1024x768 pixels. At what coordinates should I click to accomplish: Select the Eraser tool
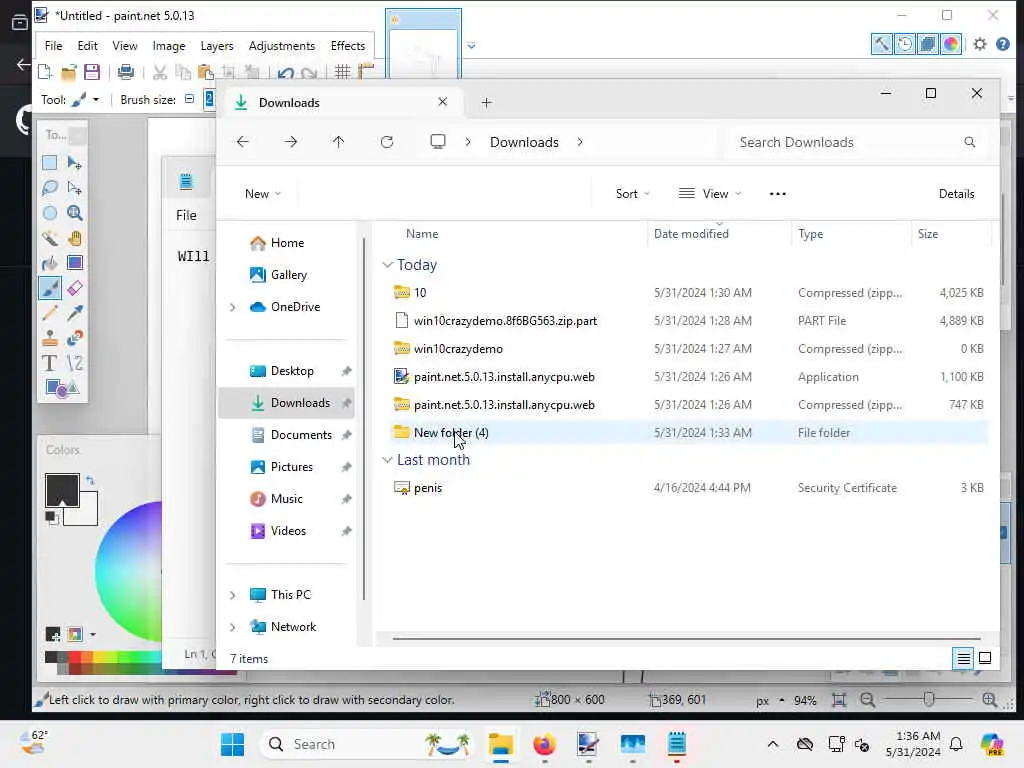click(74, 288)
